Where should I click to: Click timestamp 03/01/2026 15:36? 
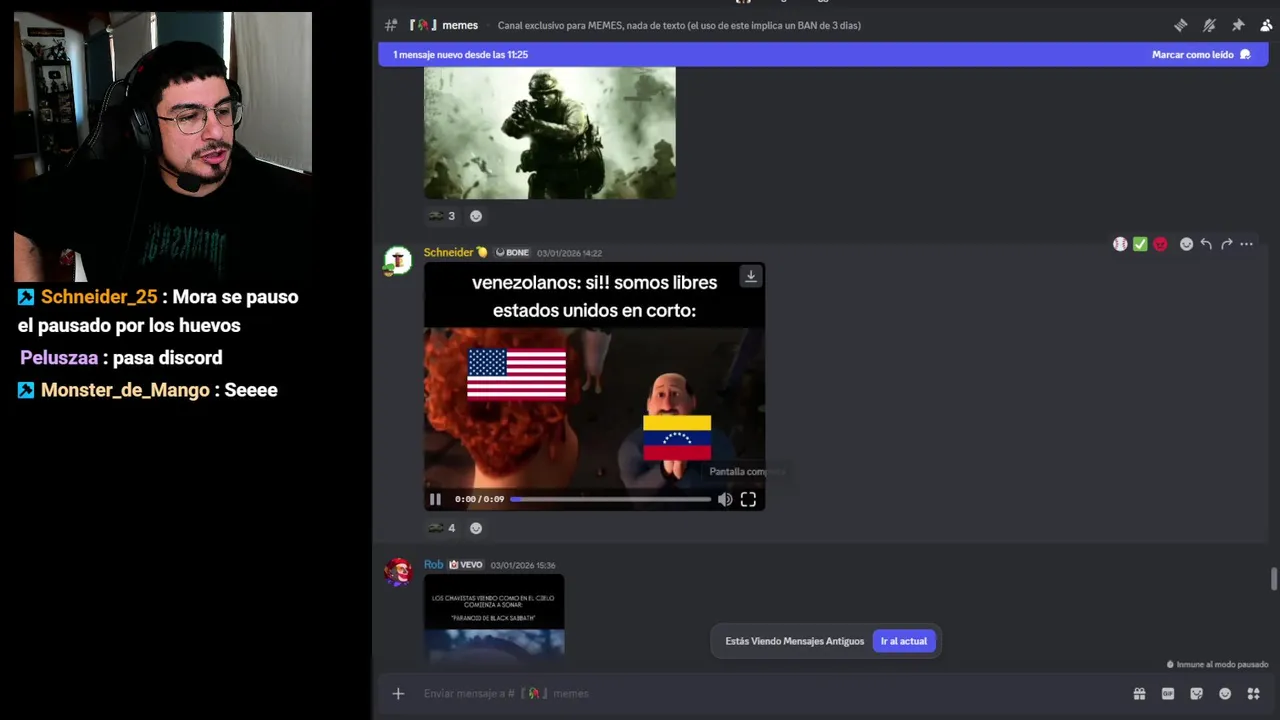click(x=523, y=565)
